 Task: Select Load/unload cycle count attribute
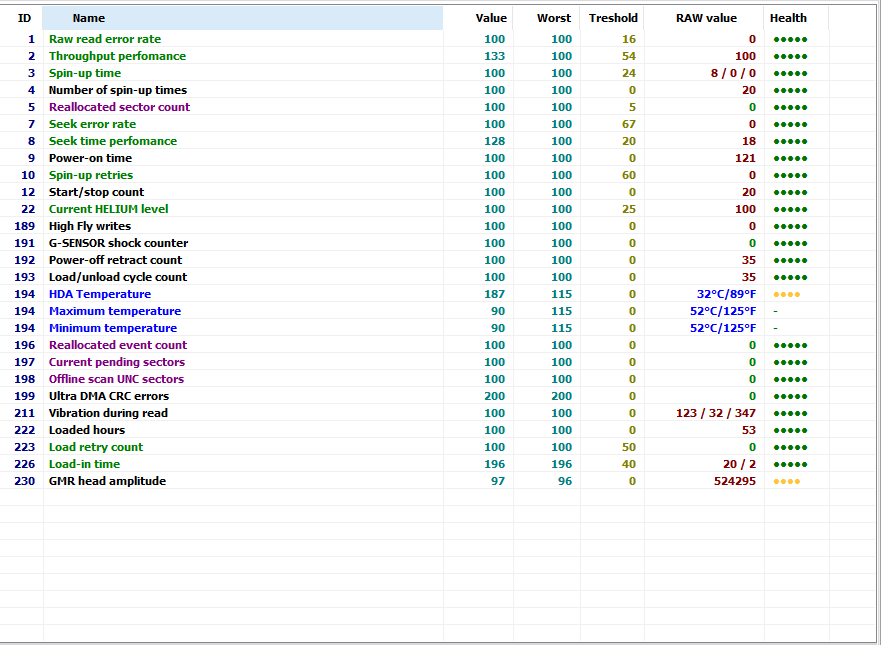coord(118,277)
